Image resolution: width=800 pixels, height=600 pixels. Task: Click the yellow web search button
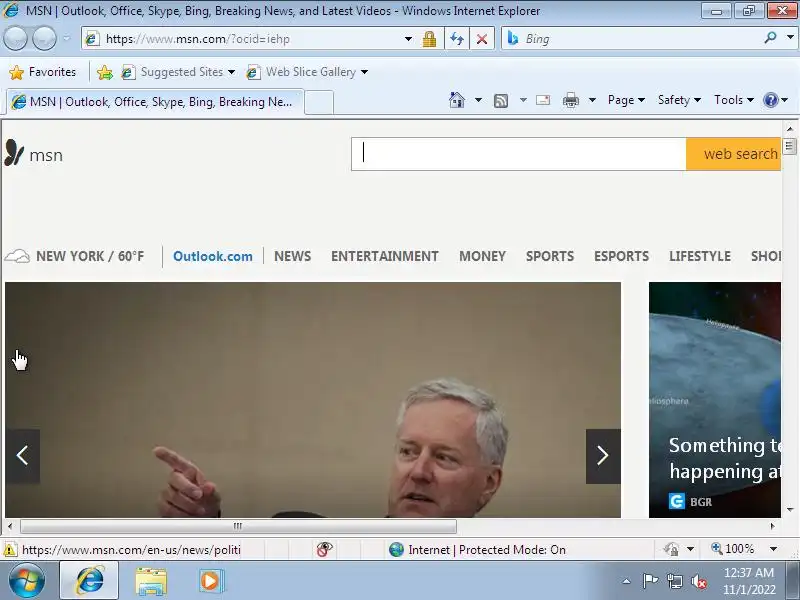pos(733,154)
